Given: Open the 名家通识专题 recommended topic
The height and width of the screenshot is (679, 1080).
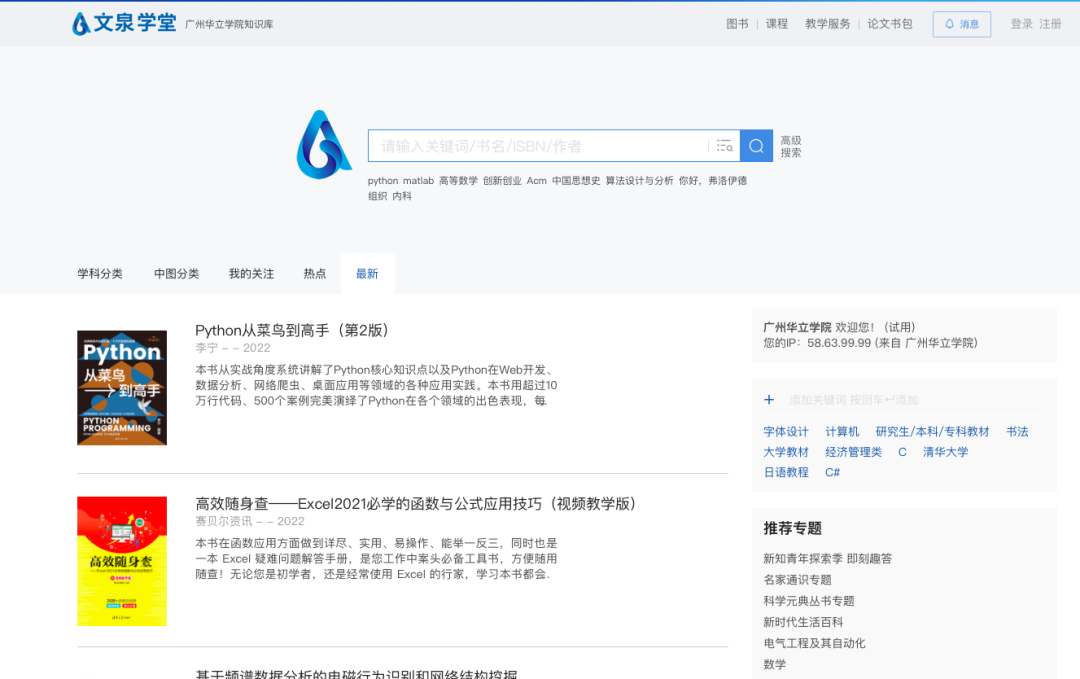Looking at the screenshot, I should 797,580.
